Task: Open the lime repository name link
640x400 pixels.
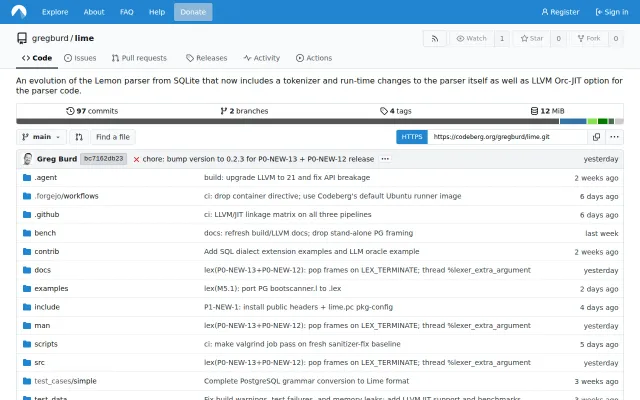Action: tap(84, 38)
